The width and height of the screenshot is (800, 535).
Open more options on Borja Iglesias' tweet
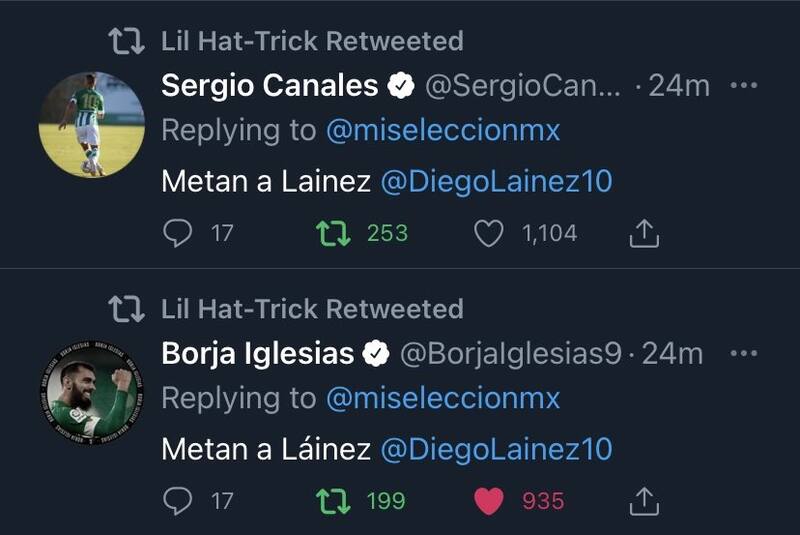[744, 353]
